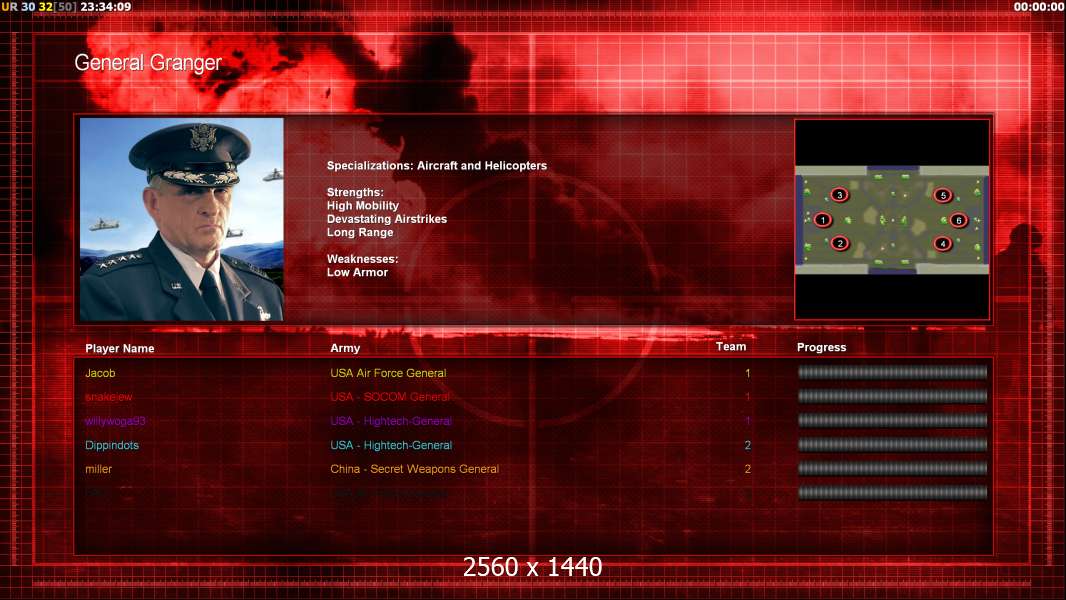Image resolution: width=1066 pixels, height=600 pixels.
Task: Click the General Granger title text
Action: coord(148,63)
